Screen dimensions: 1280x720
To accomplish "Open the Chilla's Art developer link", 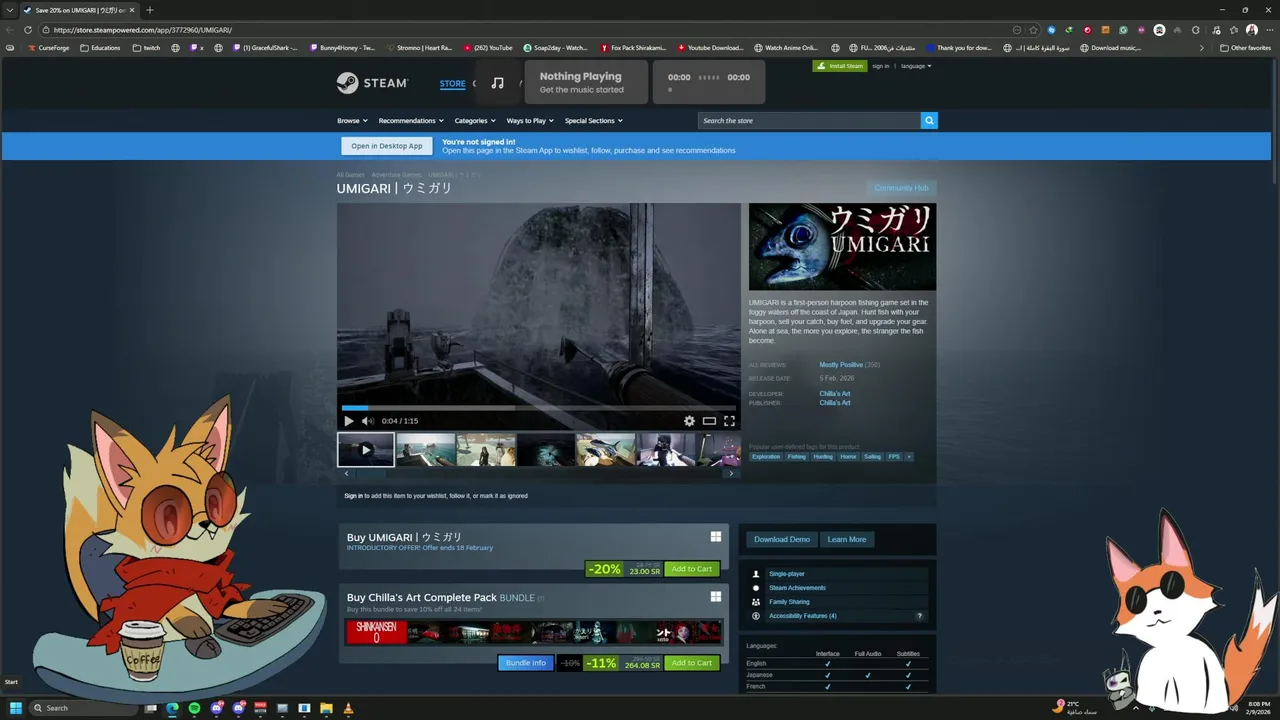I will [835, 394].
